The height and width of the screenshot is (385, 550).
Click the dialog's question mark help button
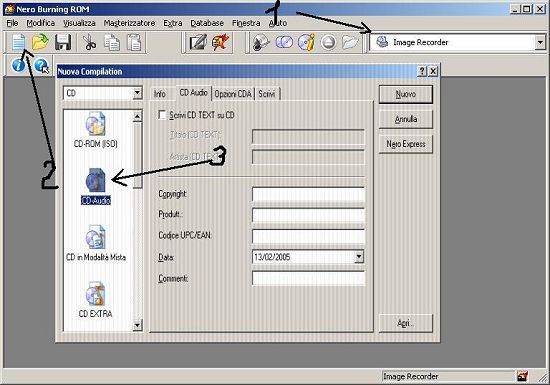(422, 72)
